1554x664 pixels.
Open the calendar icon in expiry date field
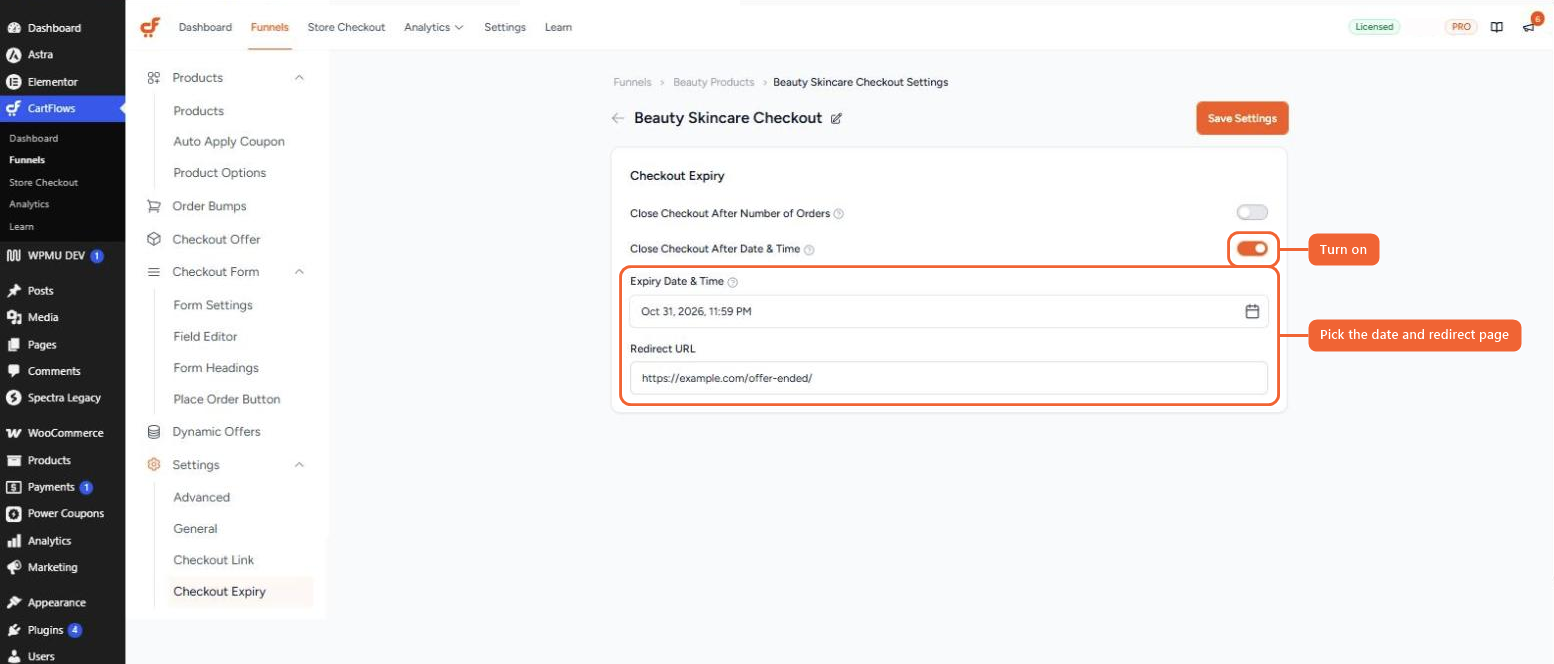[x=1251, y=311]
